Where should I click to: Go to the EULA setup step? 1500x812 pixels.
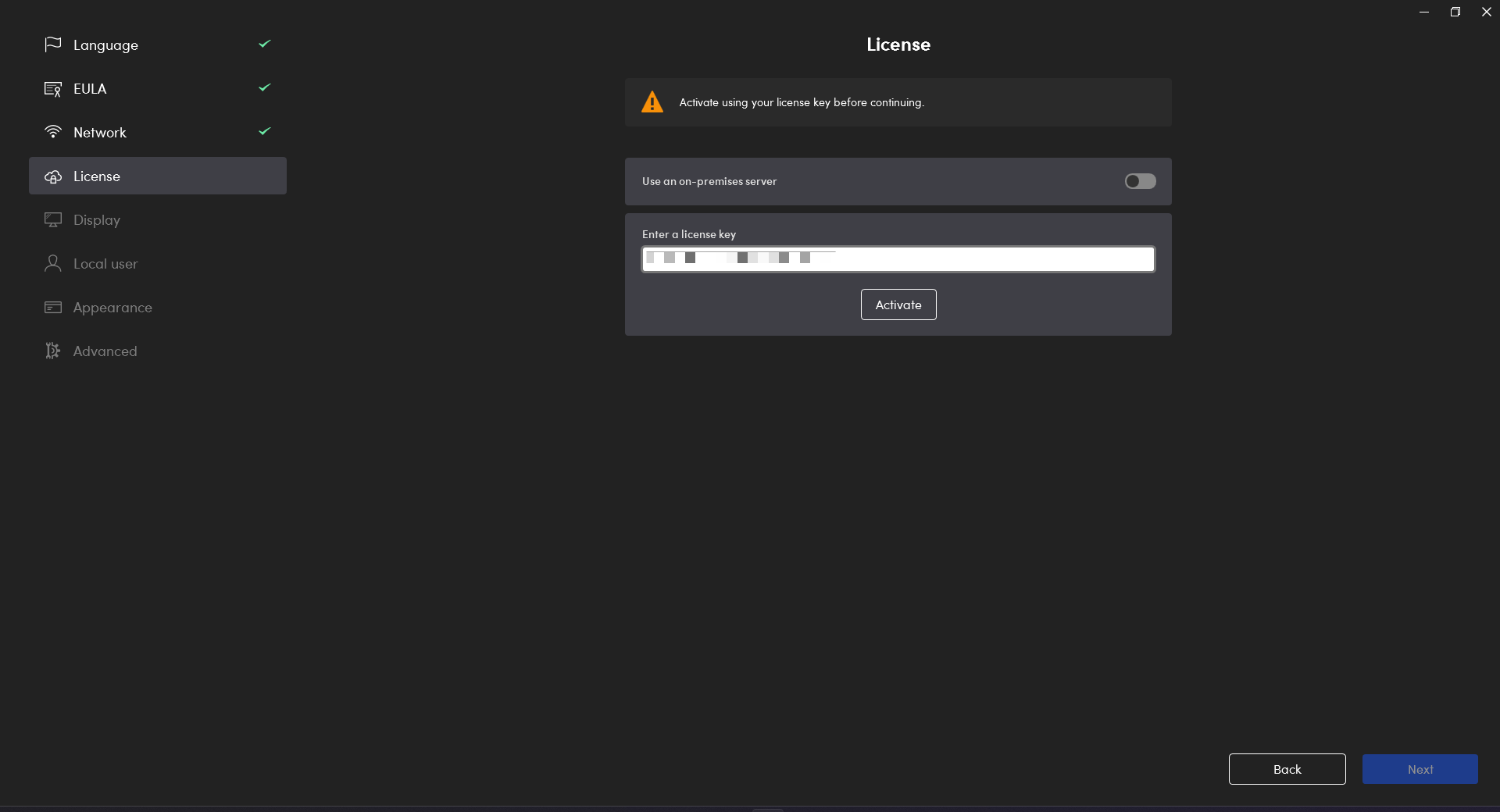[x=90, y=89]
